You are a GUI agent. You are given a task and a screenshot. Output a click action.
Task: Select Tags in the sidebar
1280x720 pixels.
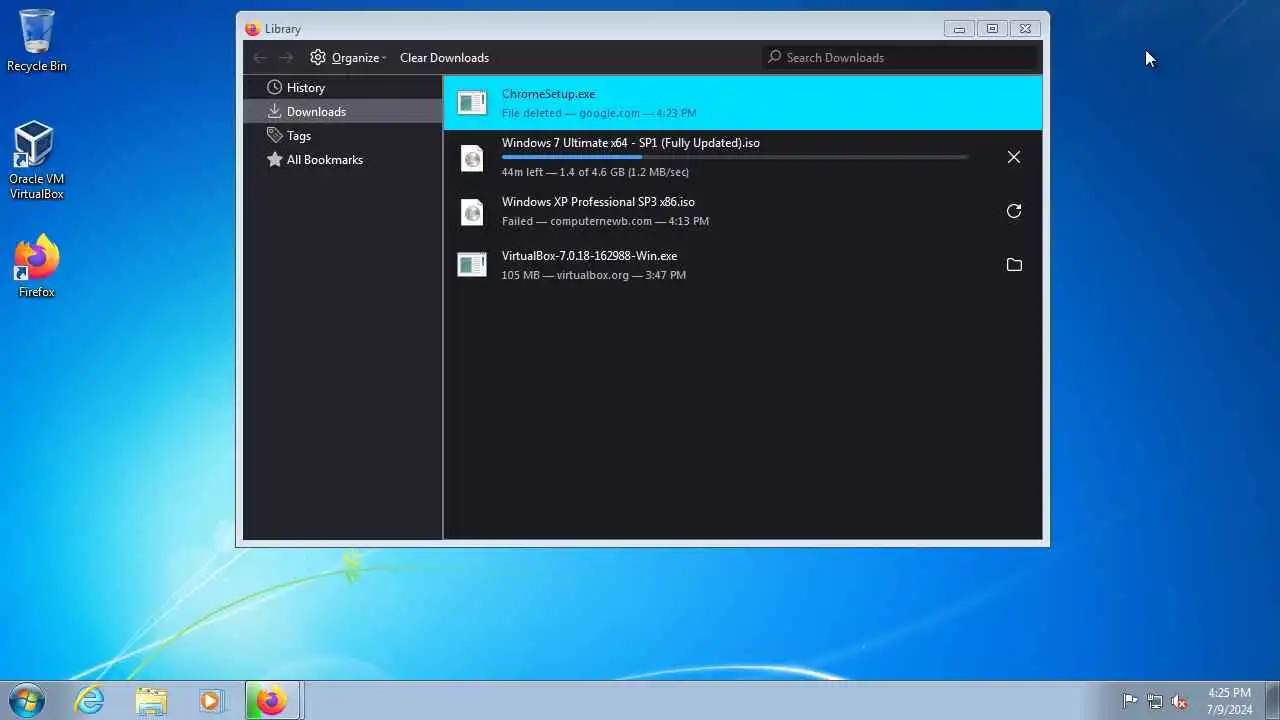[x=343, y=135]
